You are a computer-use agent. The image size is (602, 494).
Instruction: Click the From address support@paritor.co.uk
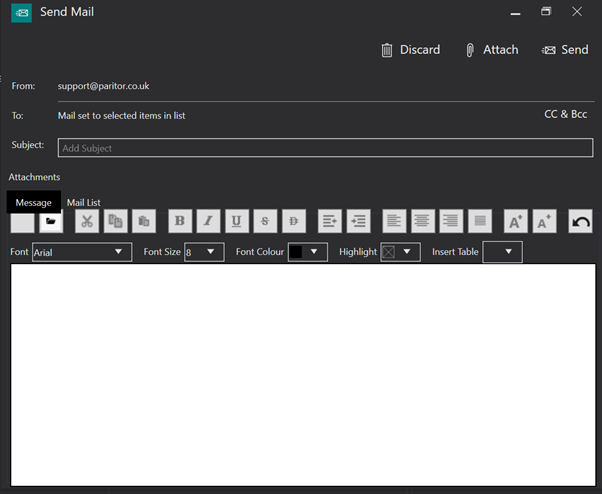[103, 86]
